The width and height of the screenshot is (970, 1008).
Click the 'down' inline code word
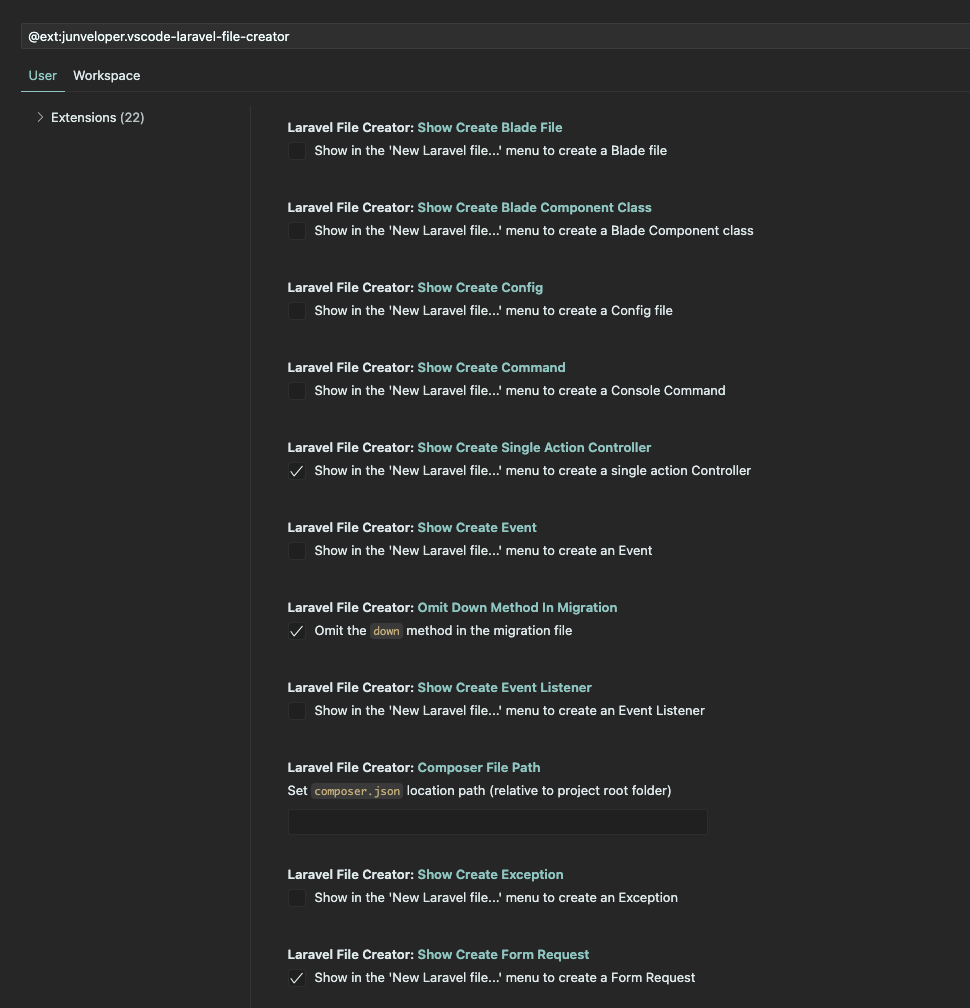[386, 631]
